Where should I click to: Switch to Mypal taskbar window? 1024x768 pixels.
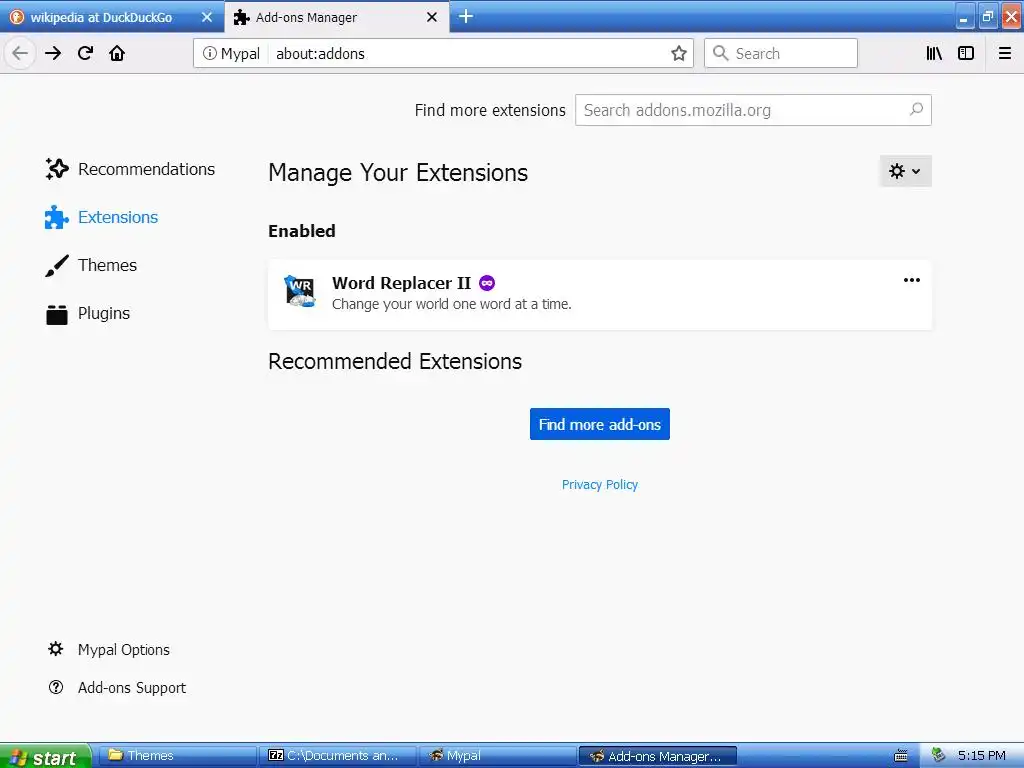tap(498, 756)
